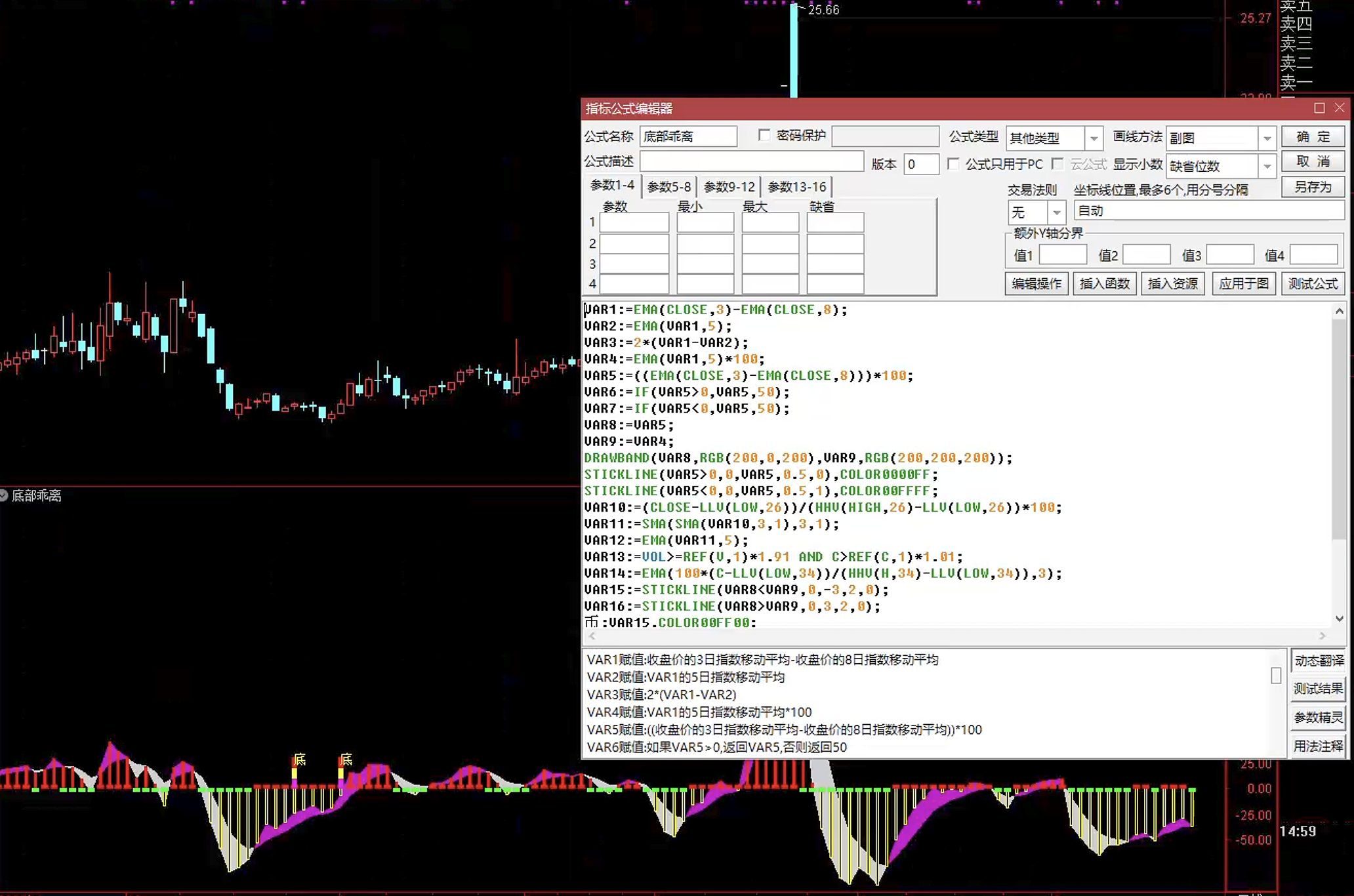This screenshot has height=896, width=1354.
Task: Click the VAR13 code line
Action: coord(773,557)
